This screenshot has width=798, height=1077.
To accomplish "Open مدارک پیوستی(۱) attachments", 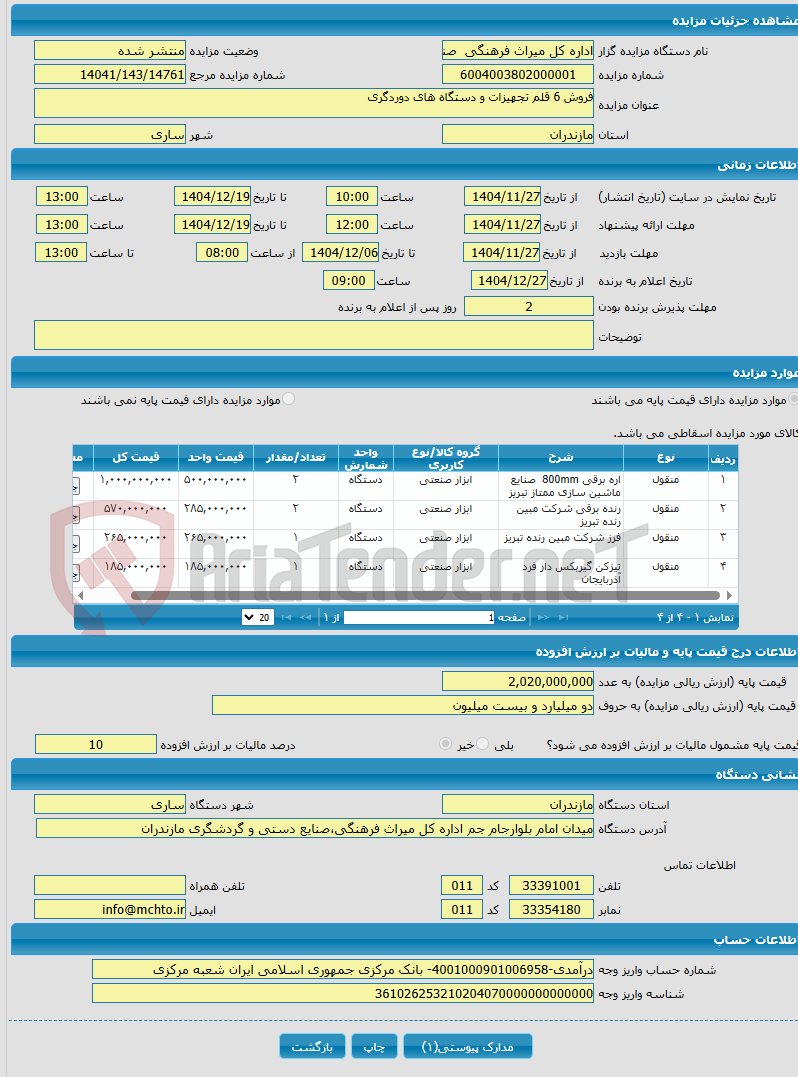I will (468, 1047).
